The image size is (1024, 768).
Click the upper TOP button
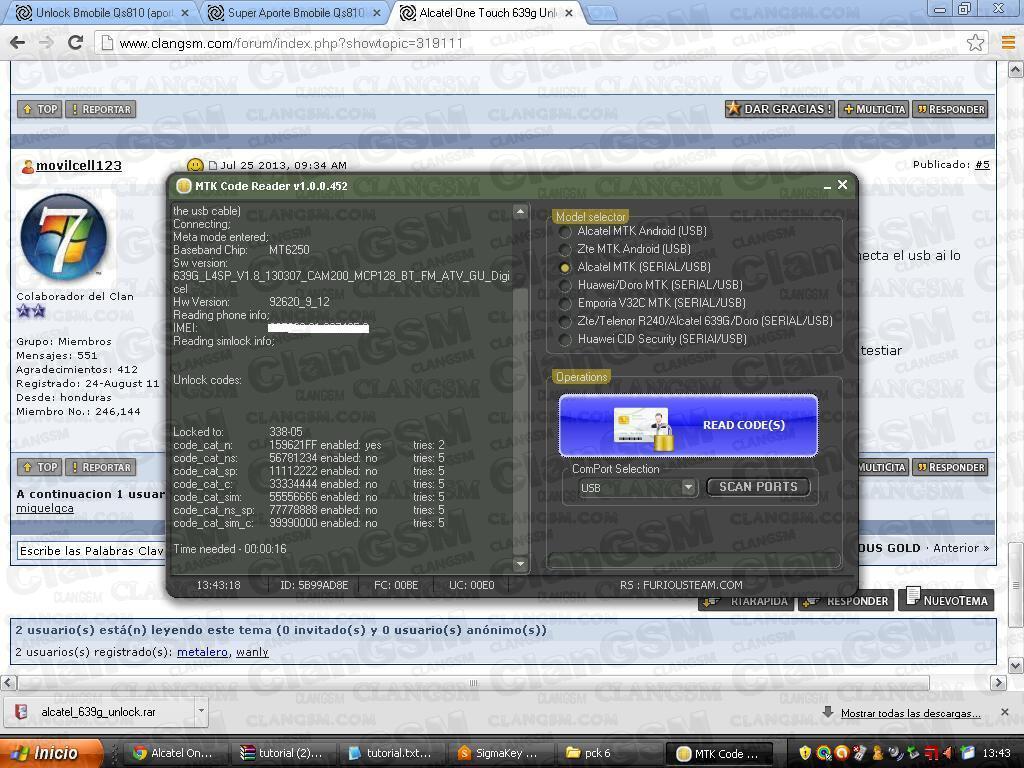[x=40, y=109]
